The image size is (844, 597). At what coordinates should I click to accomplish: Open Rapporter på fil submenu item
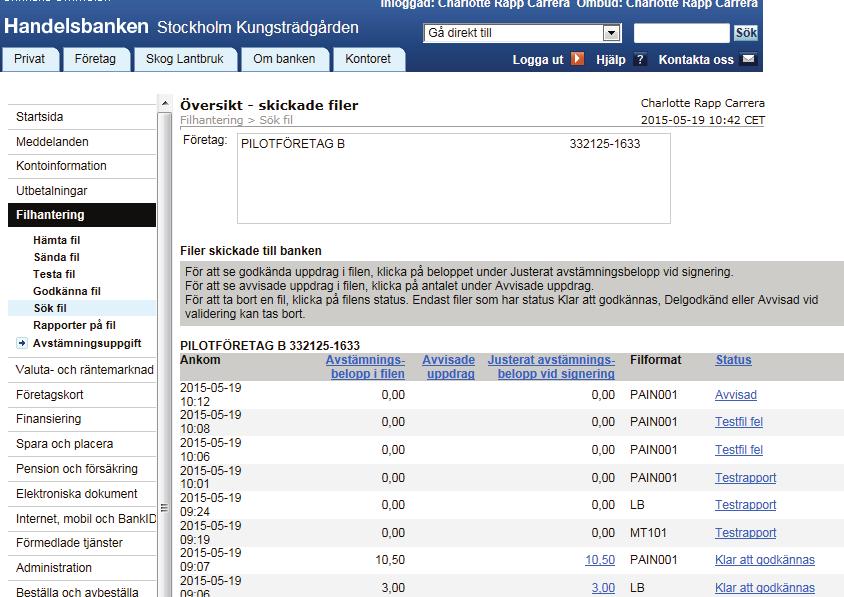(x=74, y=325)
